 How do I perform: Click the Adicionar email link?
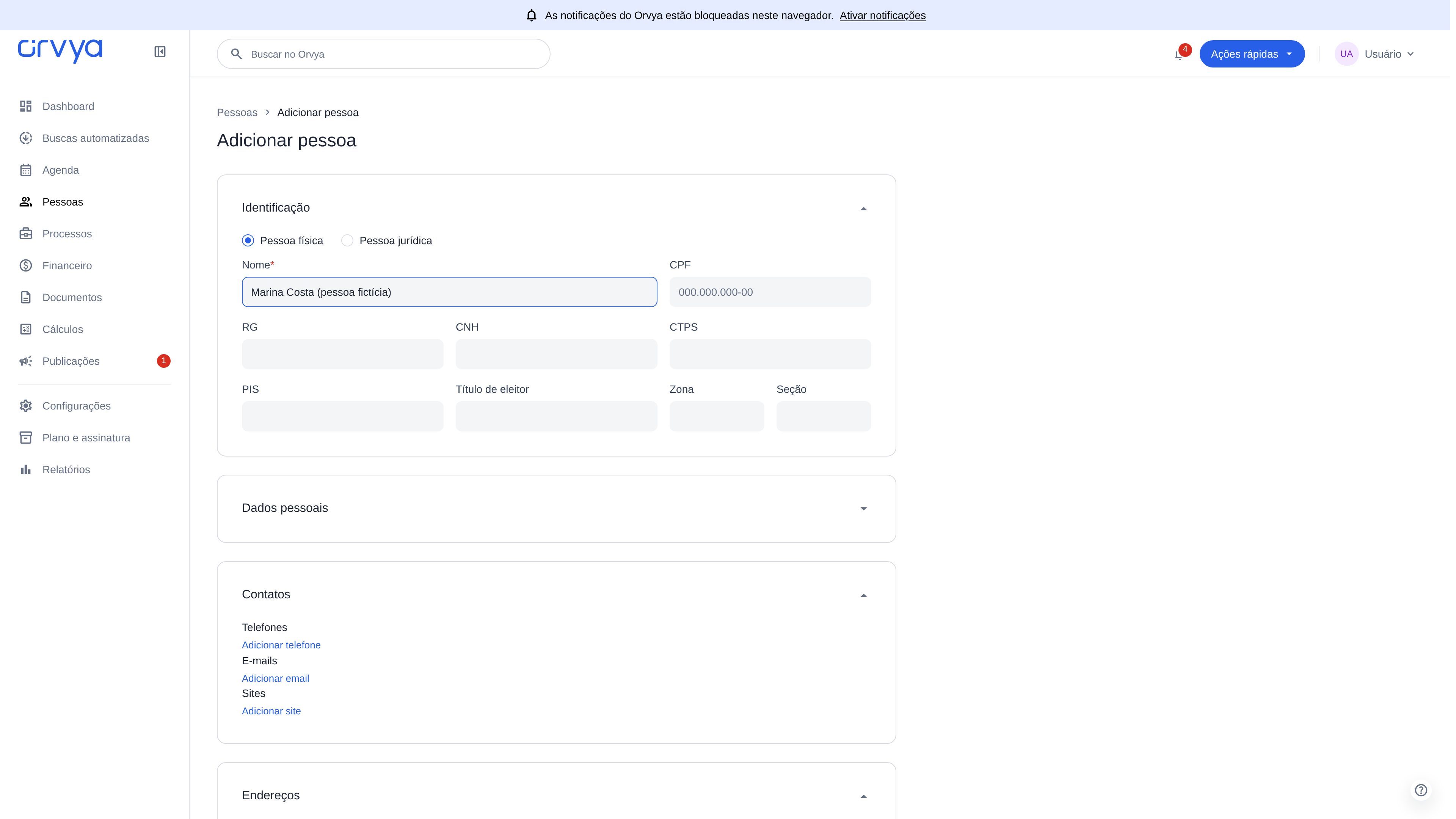[275, 678]
